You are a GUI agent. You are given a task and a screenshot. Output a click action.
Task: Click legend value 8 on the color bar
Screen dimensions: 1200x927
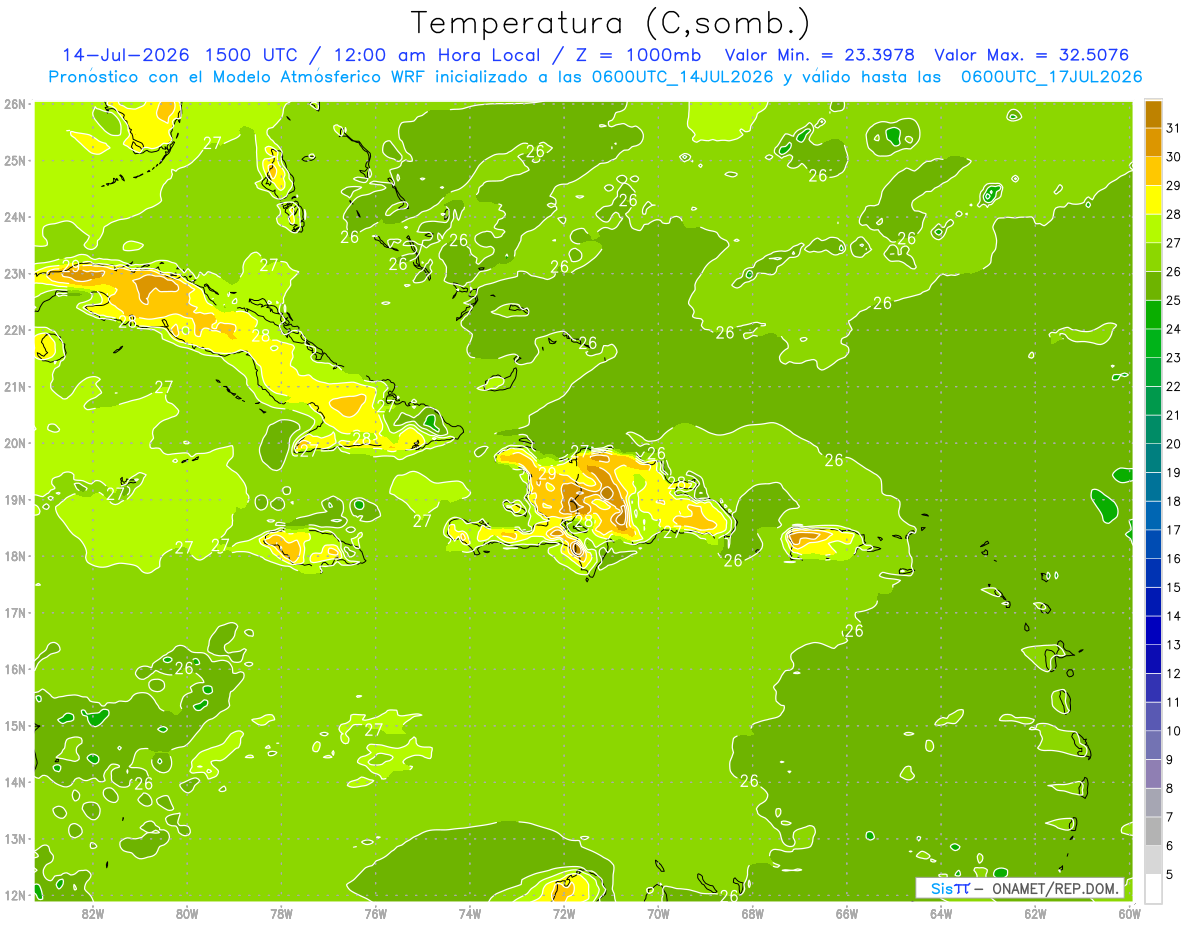point(1170,788)
